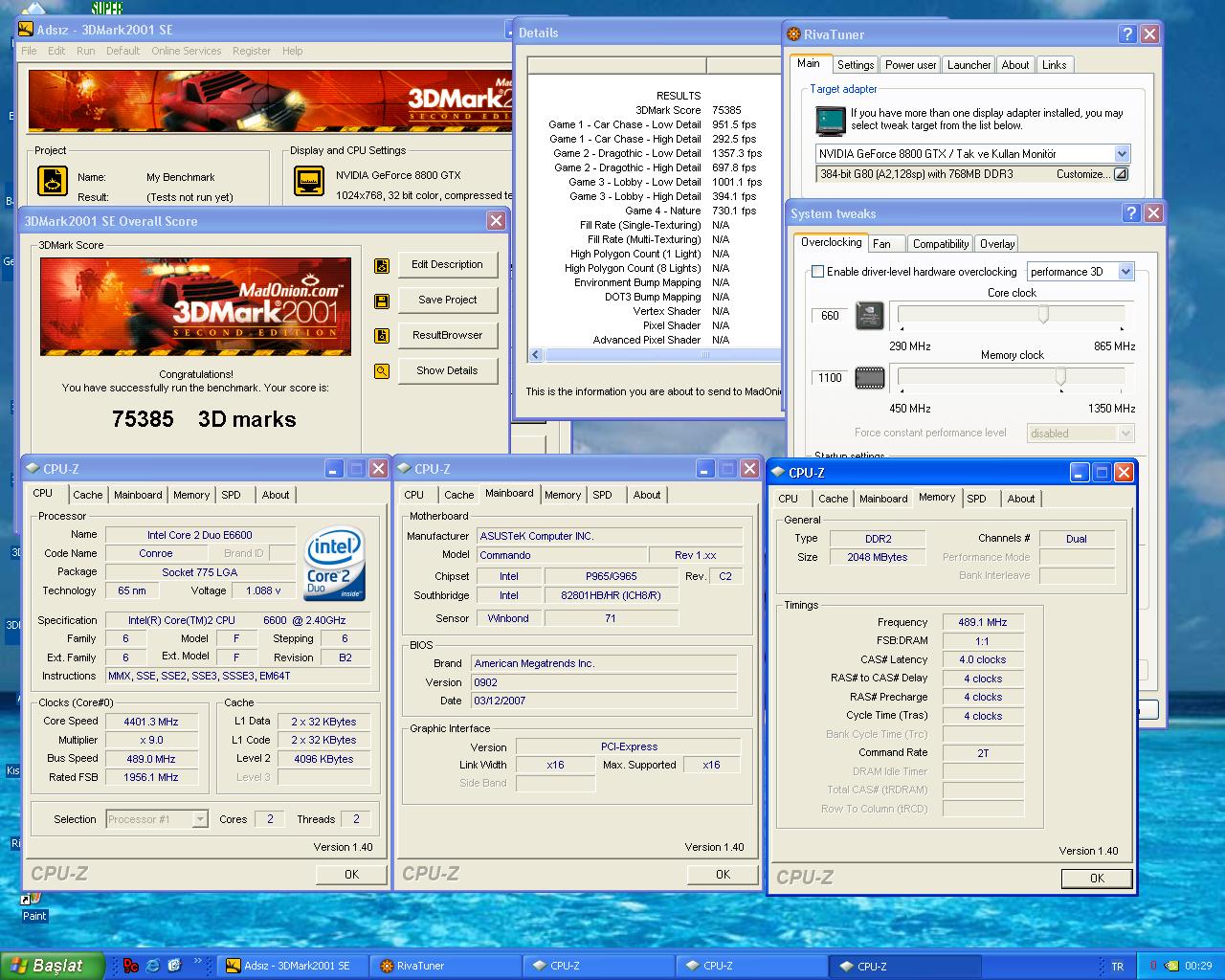Switch to the Launcher tab in RivaTuner
This screenshot has width=1225, height=980.
969,65
